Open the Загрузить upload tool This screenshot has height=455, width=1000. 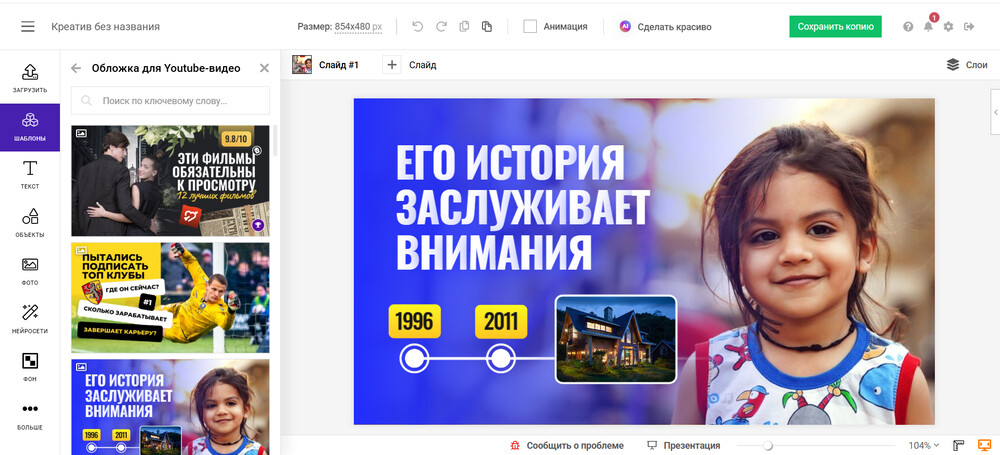(30, 78)
